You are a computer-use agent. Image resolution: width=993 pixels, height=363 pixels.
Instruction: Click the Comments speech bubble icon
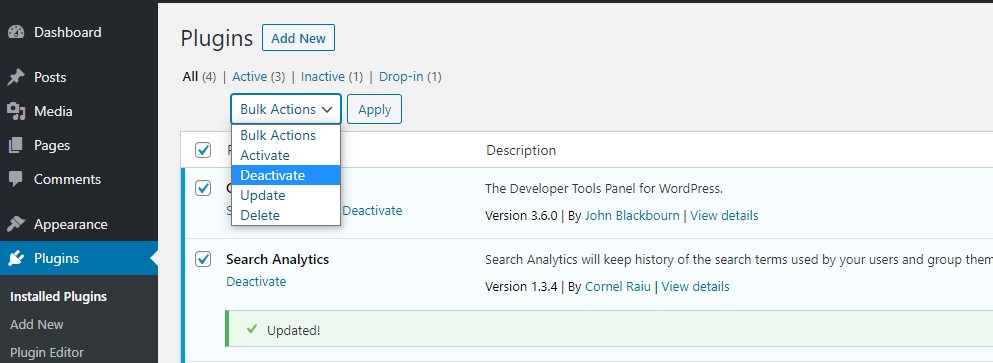pyautogui.click(x=16, y=179)
